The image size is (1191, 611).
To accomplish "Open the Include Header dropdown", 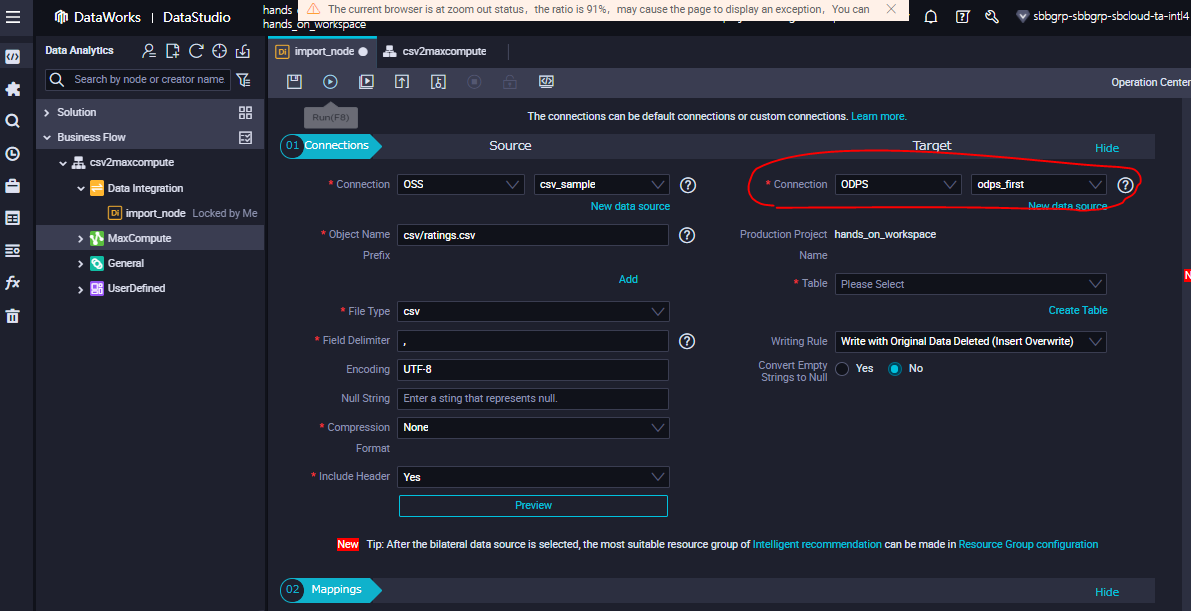I will (x=532, y=477).
